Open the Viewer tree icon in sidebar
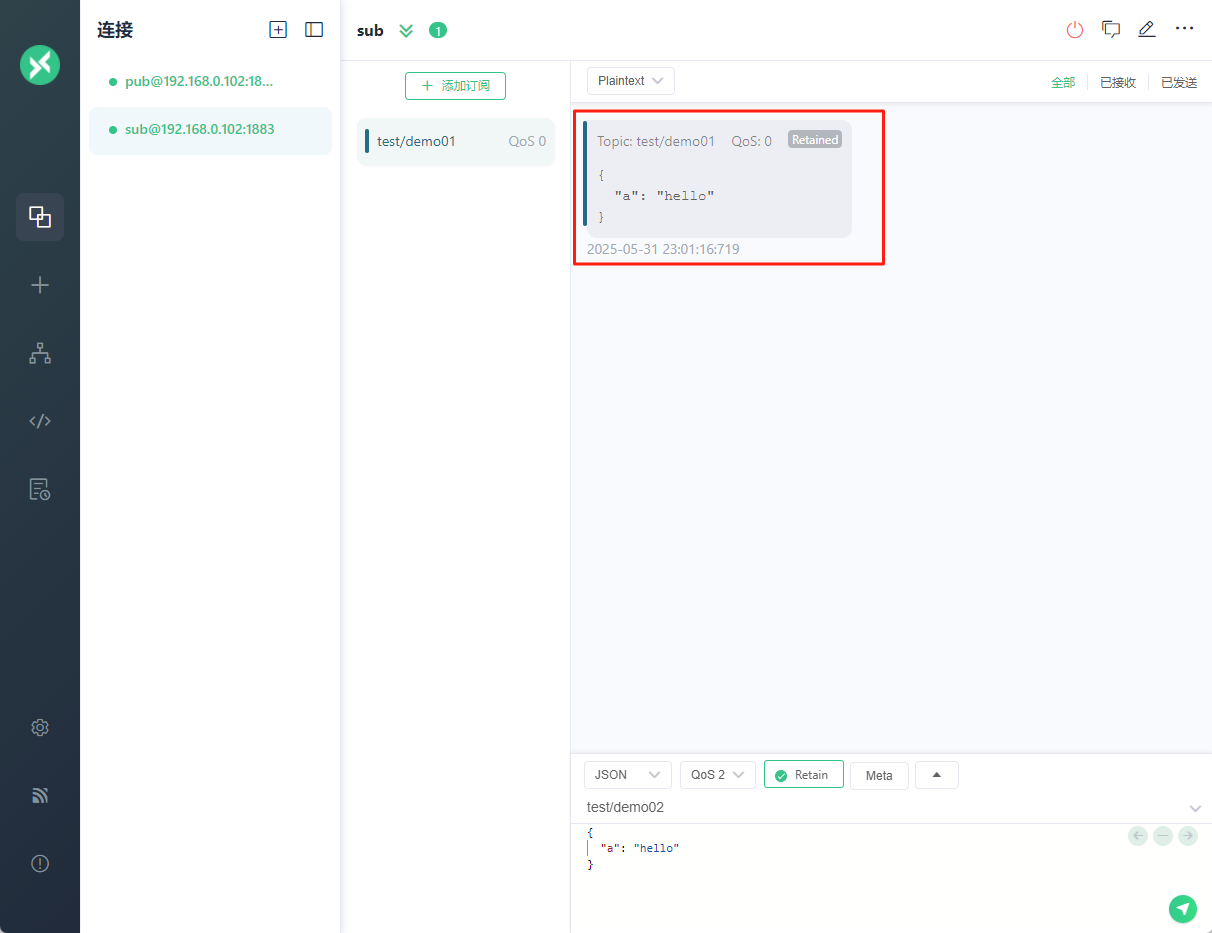This screenshot has height=933, width=1212. [40, 353]
